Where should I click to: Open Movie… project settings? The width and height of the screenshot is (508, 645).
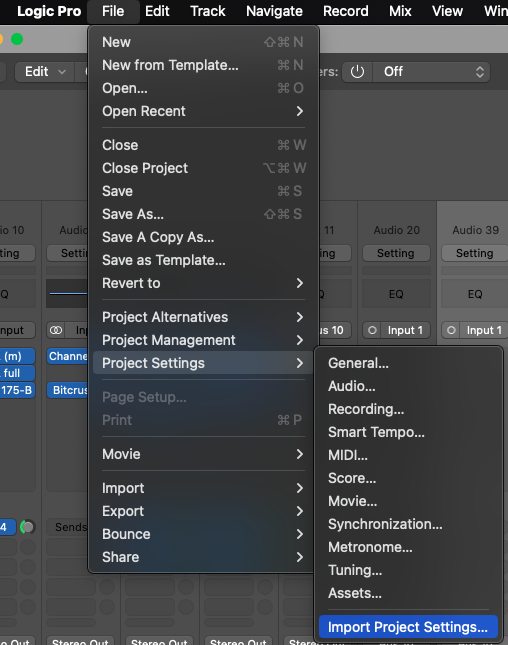click(x=408, y=501)
